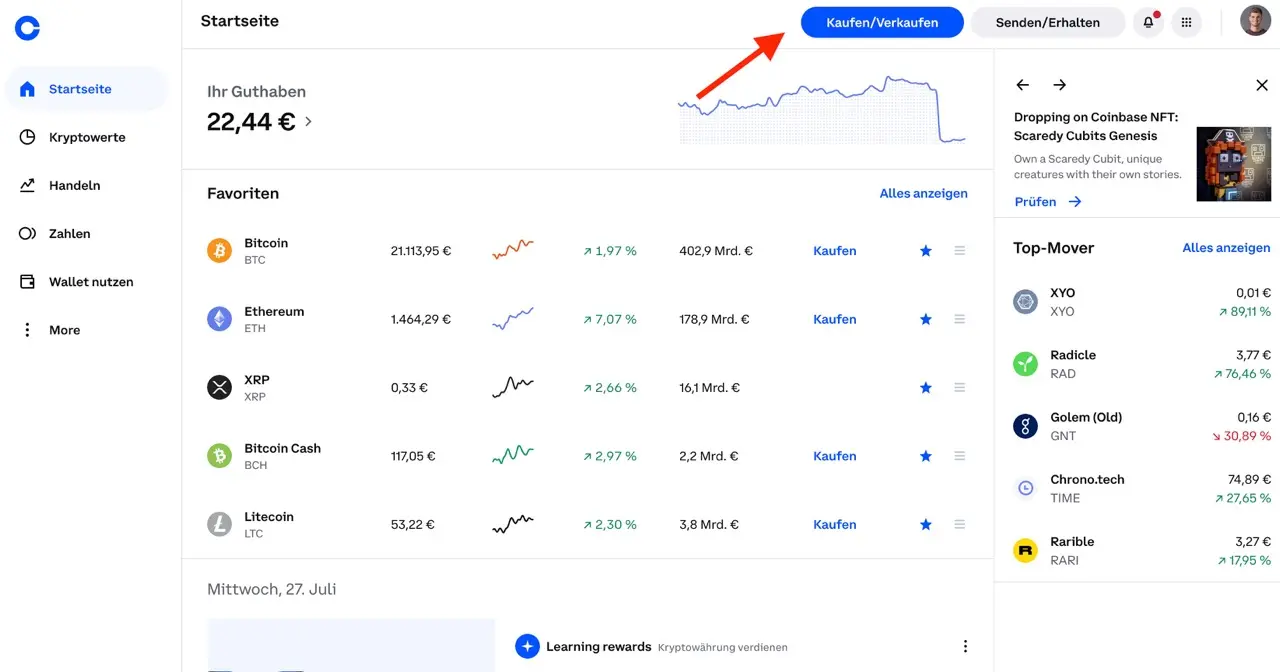1280x672 pixels.
Task: Click XRP market cap 16,1 Mrd. €
Action: coord(709,388)
